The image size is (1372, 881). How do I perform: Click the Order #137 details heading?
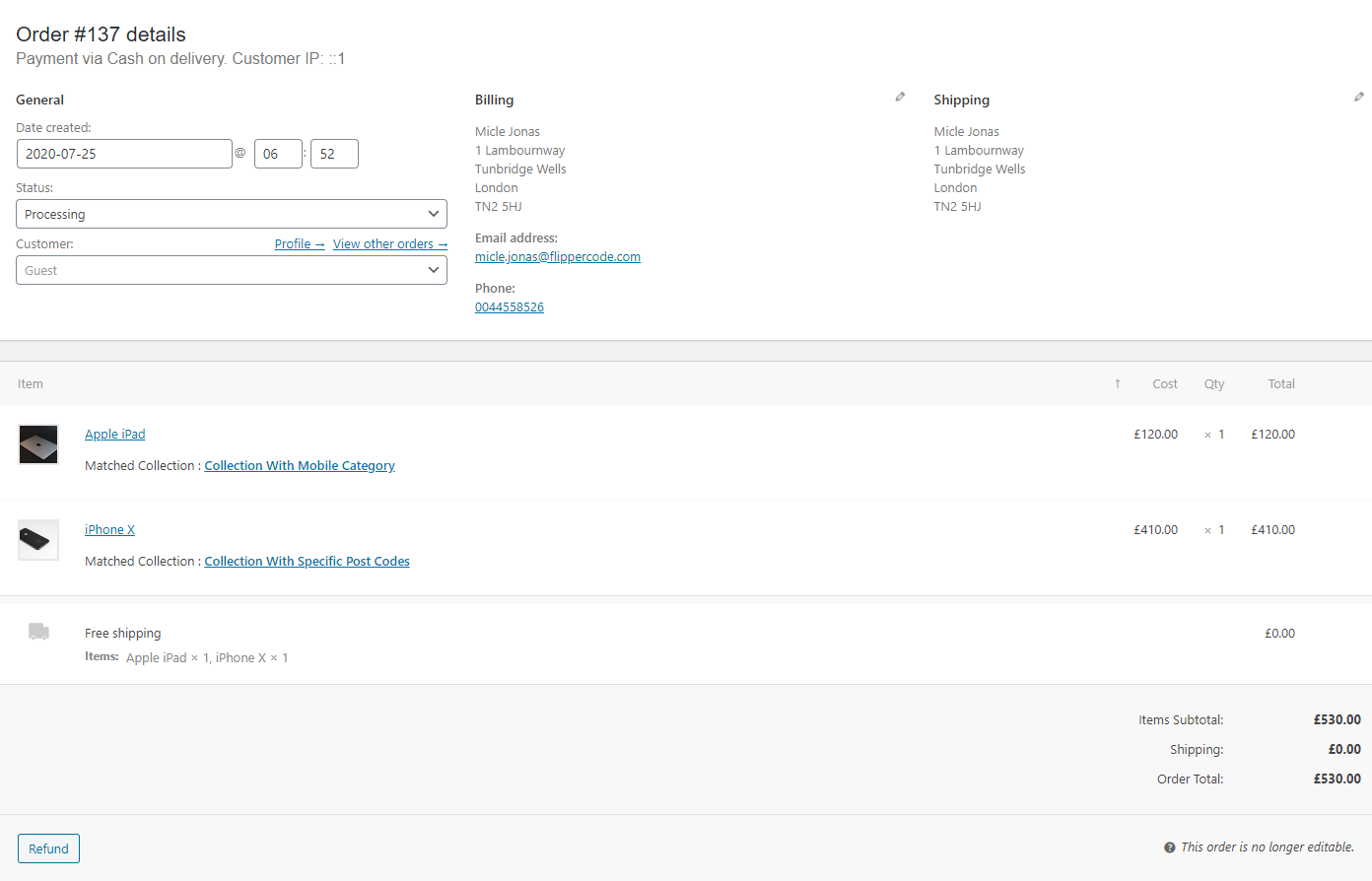pos(101,34)
